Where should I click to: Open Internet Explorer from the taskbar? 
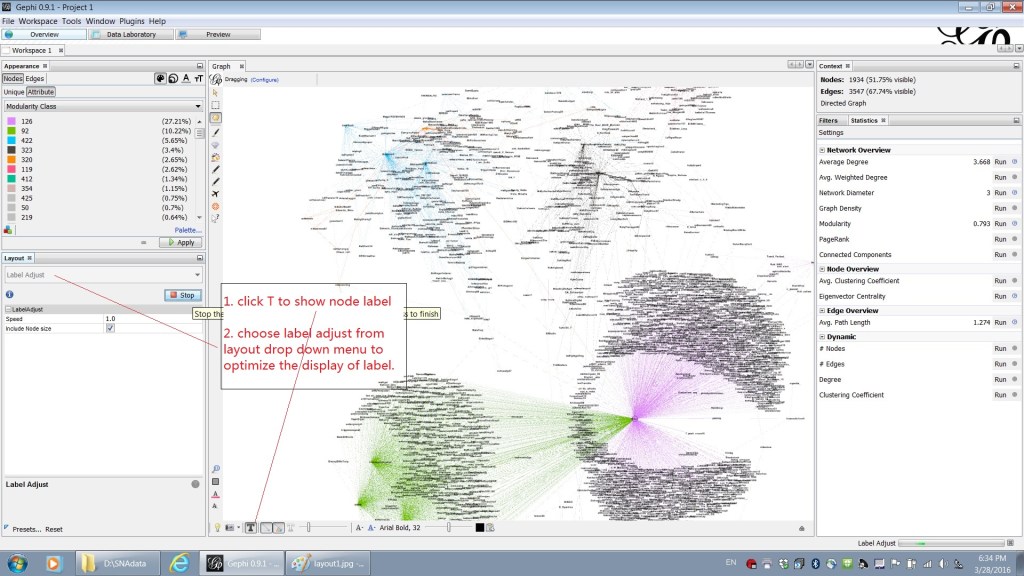click(x=180, y=563)
